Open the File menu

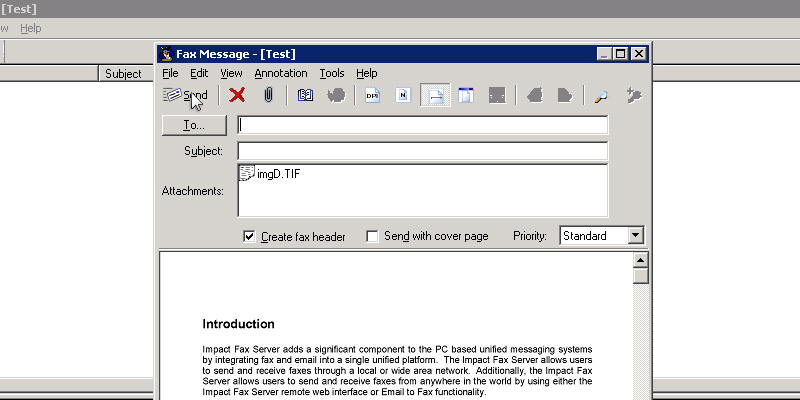coord(170,73)
